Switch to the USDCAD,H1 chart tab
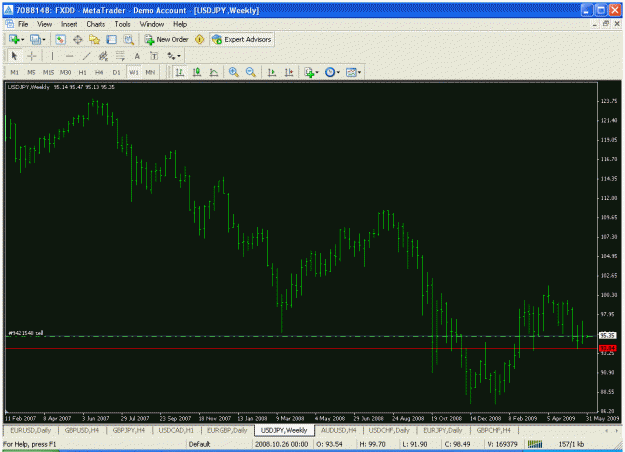The image size is (625, 452). (x=176, y=430)
